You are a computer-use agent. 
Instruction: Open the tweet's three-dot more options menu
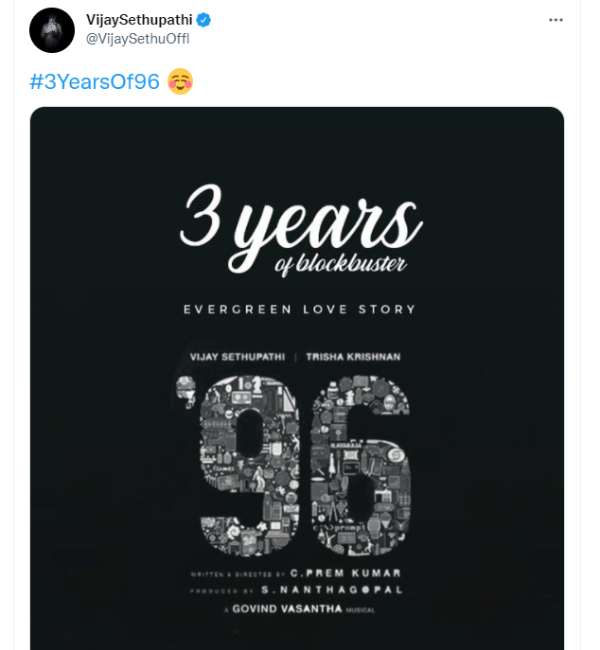coord(555,20)
